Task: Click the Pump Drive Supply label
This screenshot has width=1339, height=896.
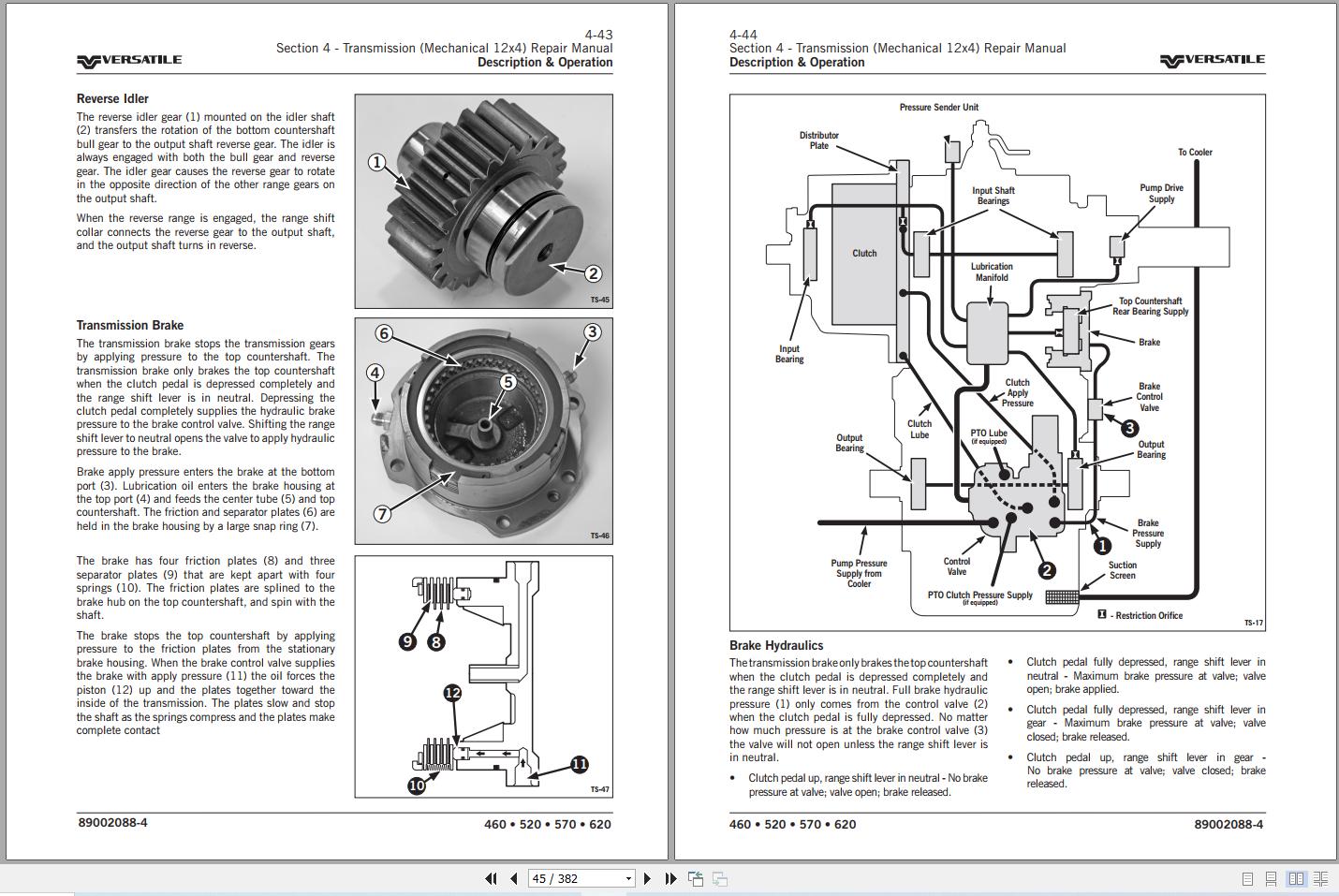Action: pyautogui.click(x=1161, y=193)
